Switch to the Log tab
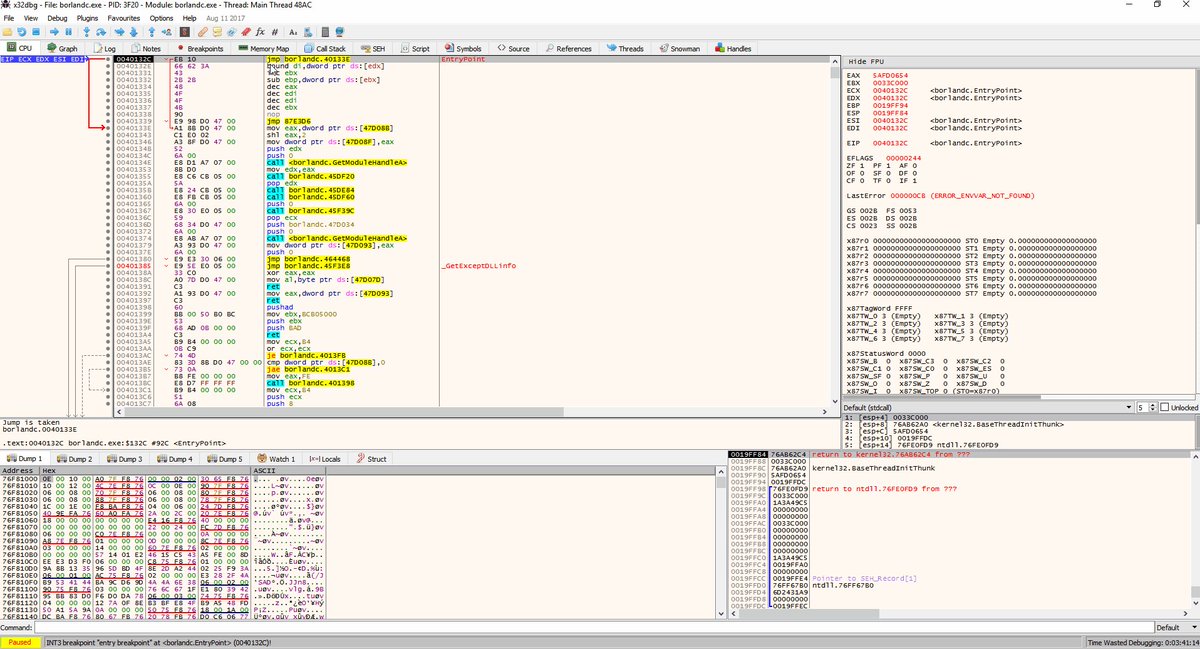 tap(105, 48)
